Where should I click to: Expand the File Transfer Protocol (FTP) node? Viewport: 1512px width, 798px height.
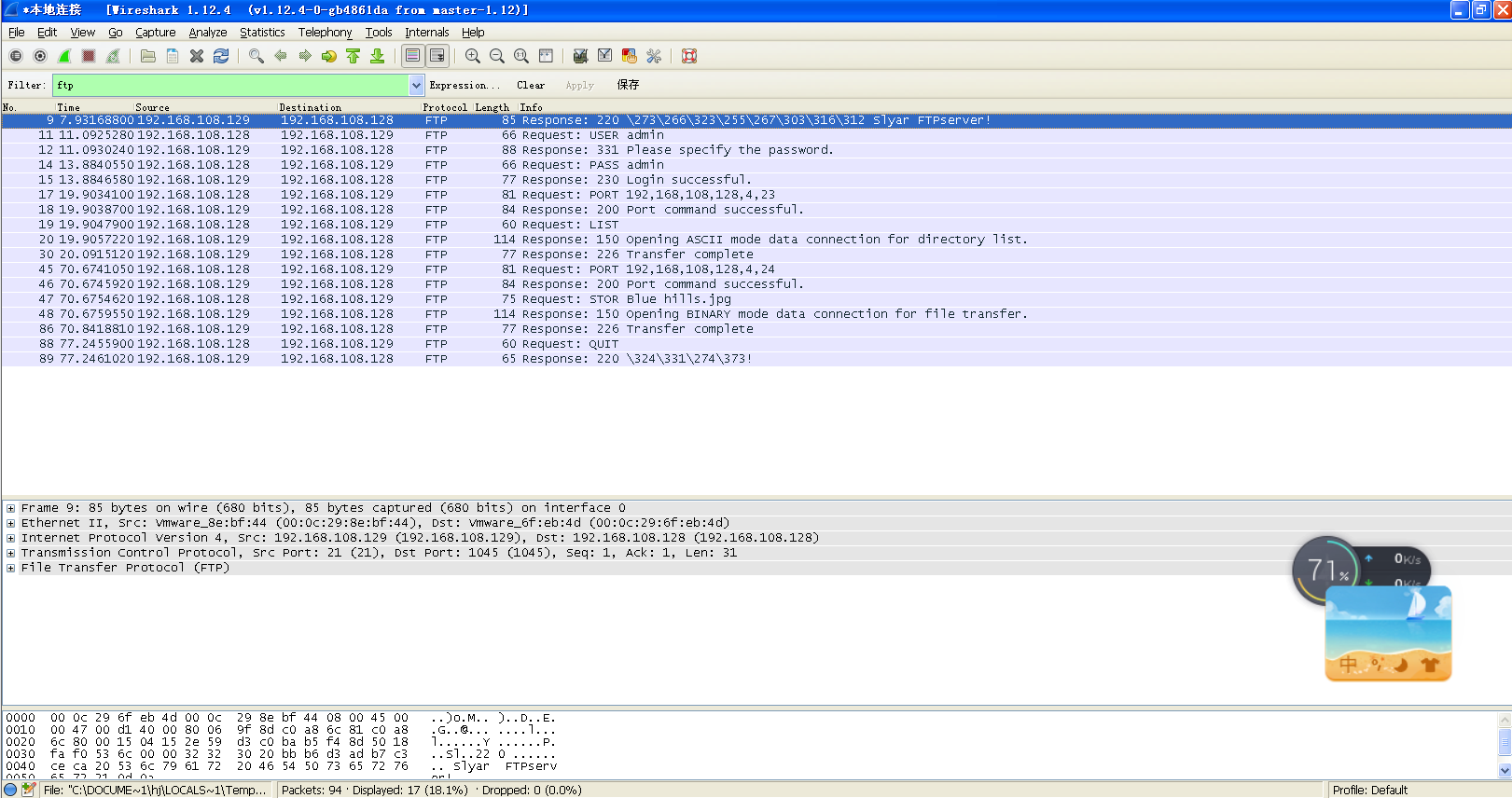click(x=11, y=568)
